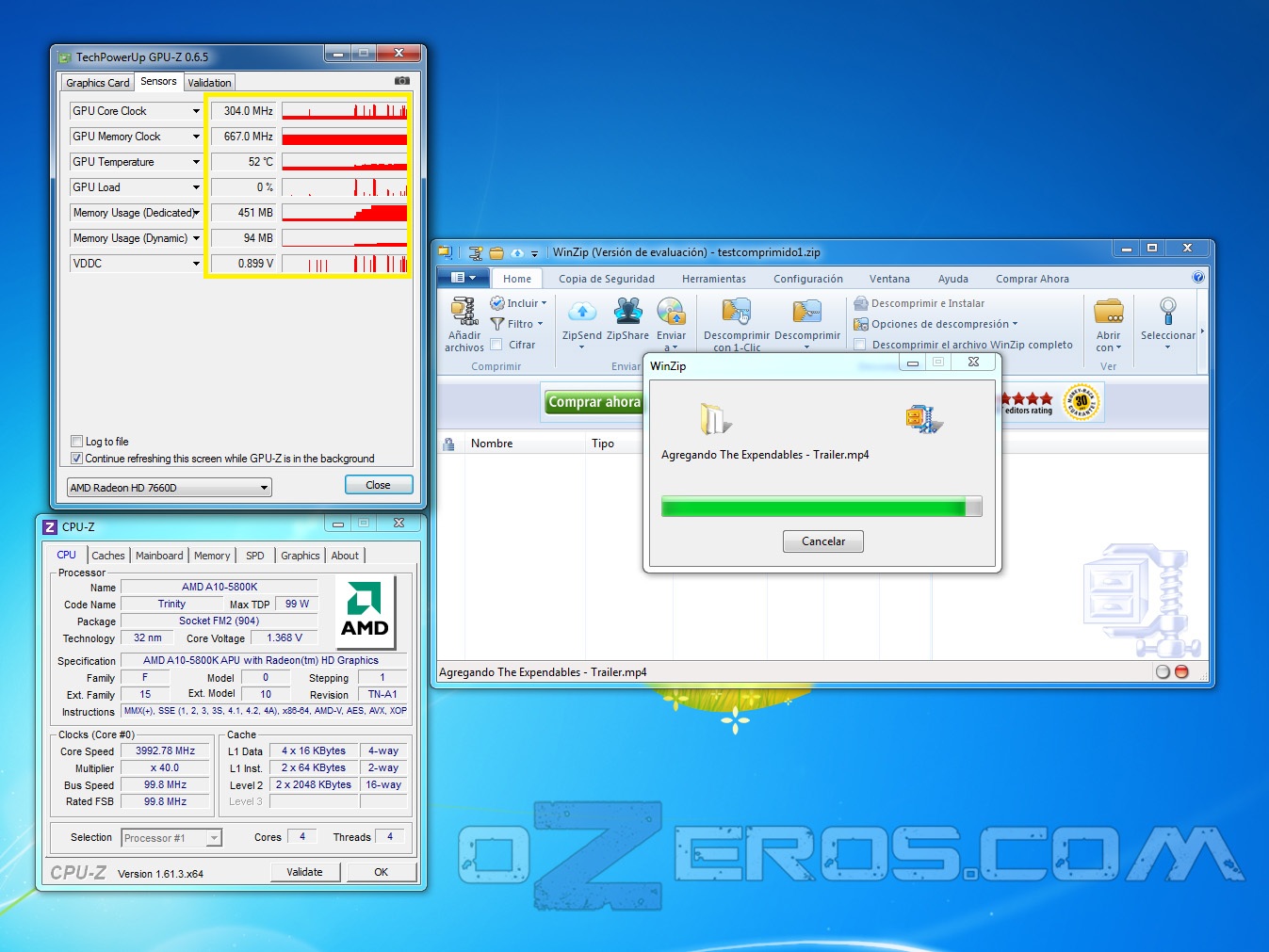Click the ZipSend cloud icon
This screenshot has width=1269, height=952.
tap(582, 312)
